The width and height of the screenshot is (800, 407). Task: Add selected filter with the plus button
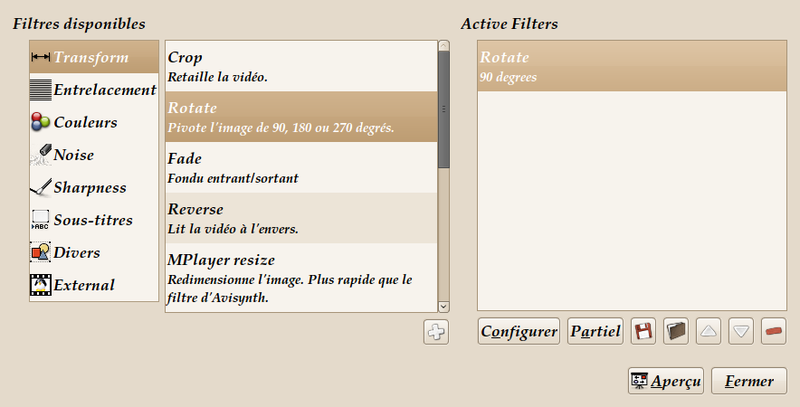436,332
